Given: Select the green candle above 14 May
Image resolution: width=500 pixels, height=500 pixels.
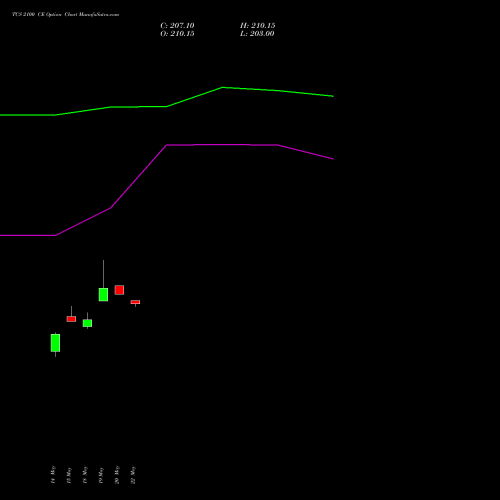Looking at the screenshot, I should [x=55, y=343].
